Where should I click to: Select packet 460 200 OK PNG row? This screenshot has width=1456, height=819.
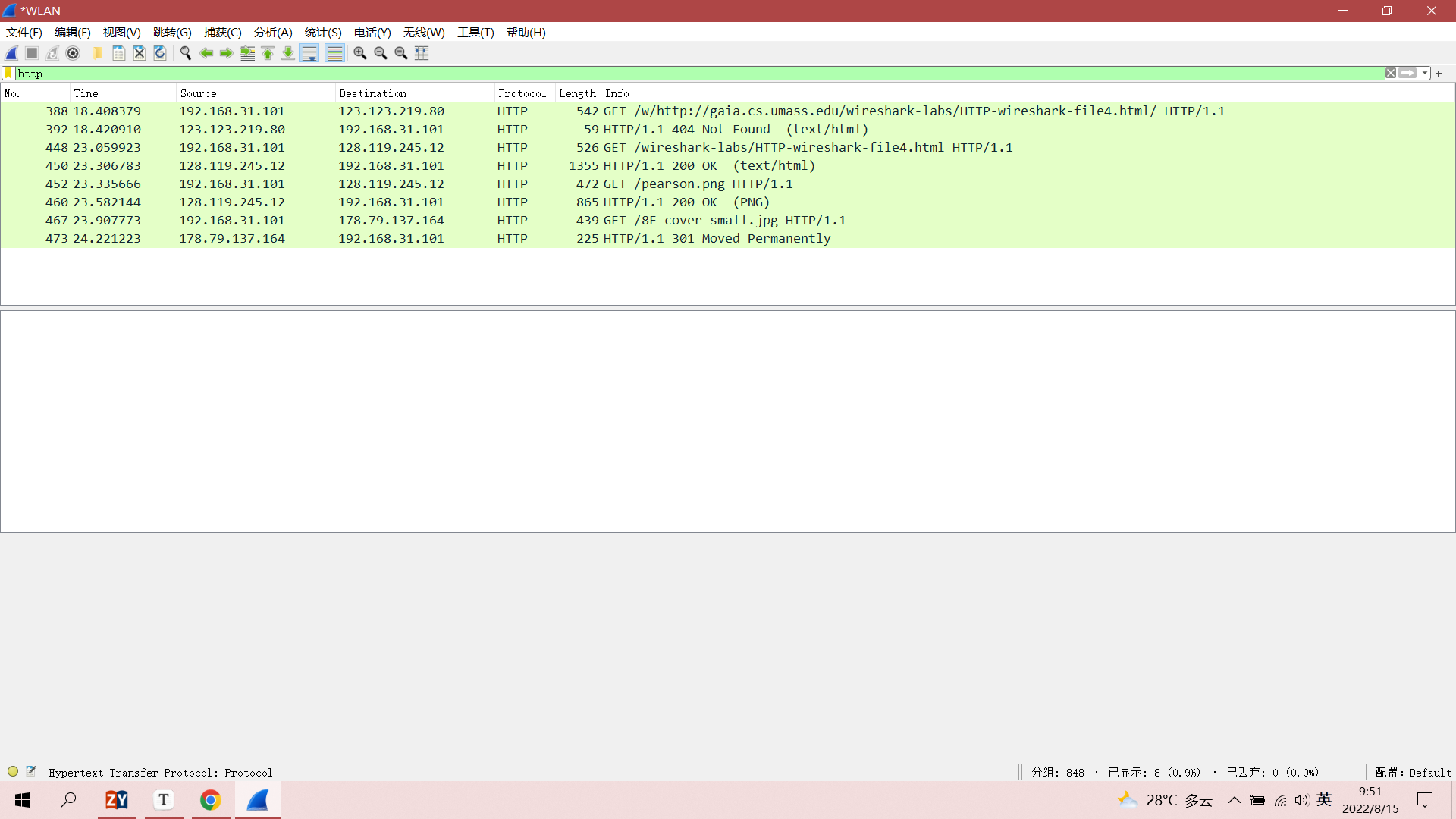727,202
